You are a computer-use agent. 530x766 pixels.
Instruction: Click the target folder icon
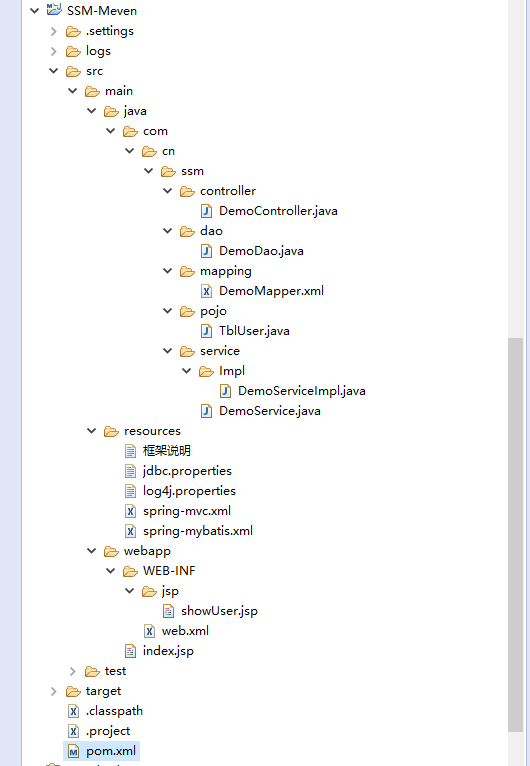tap(73, 691)
